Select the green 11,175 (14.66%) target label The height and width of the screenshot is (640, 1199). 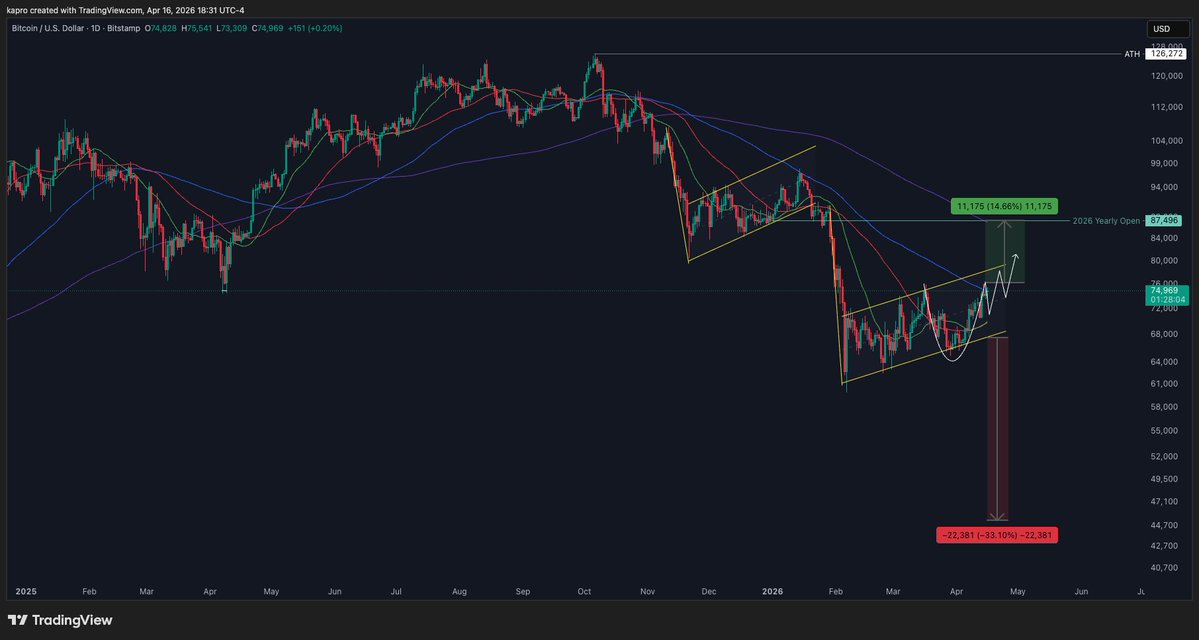pyautogui.click(x=1003, y=206)
